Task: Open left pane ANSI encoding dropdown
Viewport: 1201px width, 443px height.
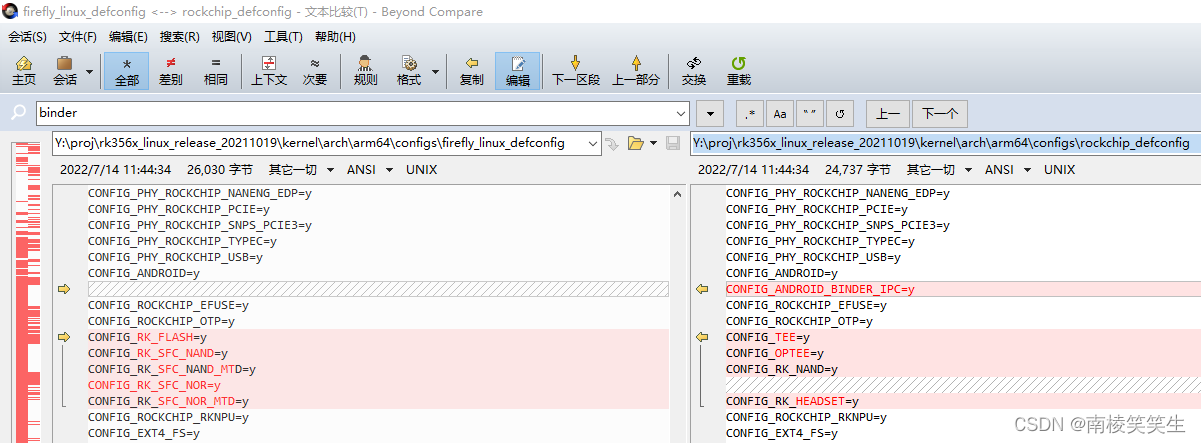Action: (368, 170)
